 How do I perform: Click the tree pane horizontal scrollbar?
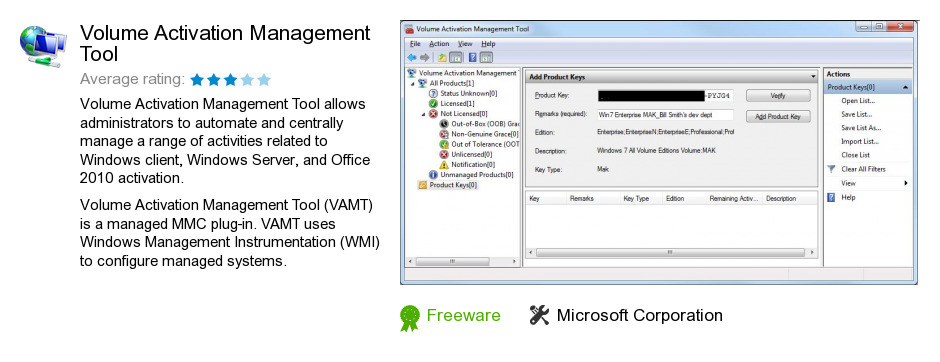462,262
